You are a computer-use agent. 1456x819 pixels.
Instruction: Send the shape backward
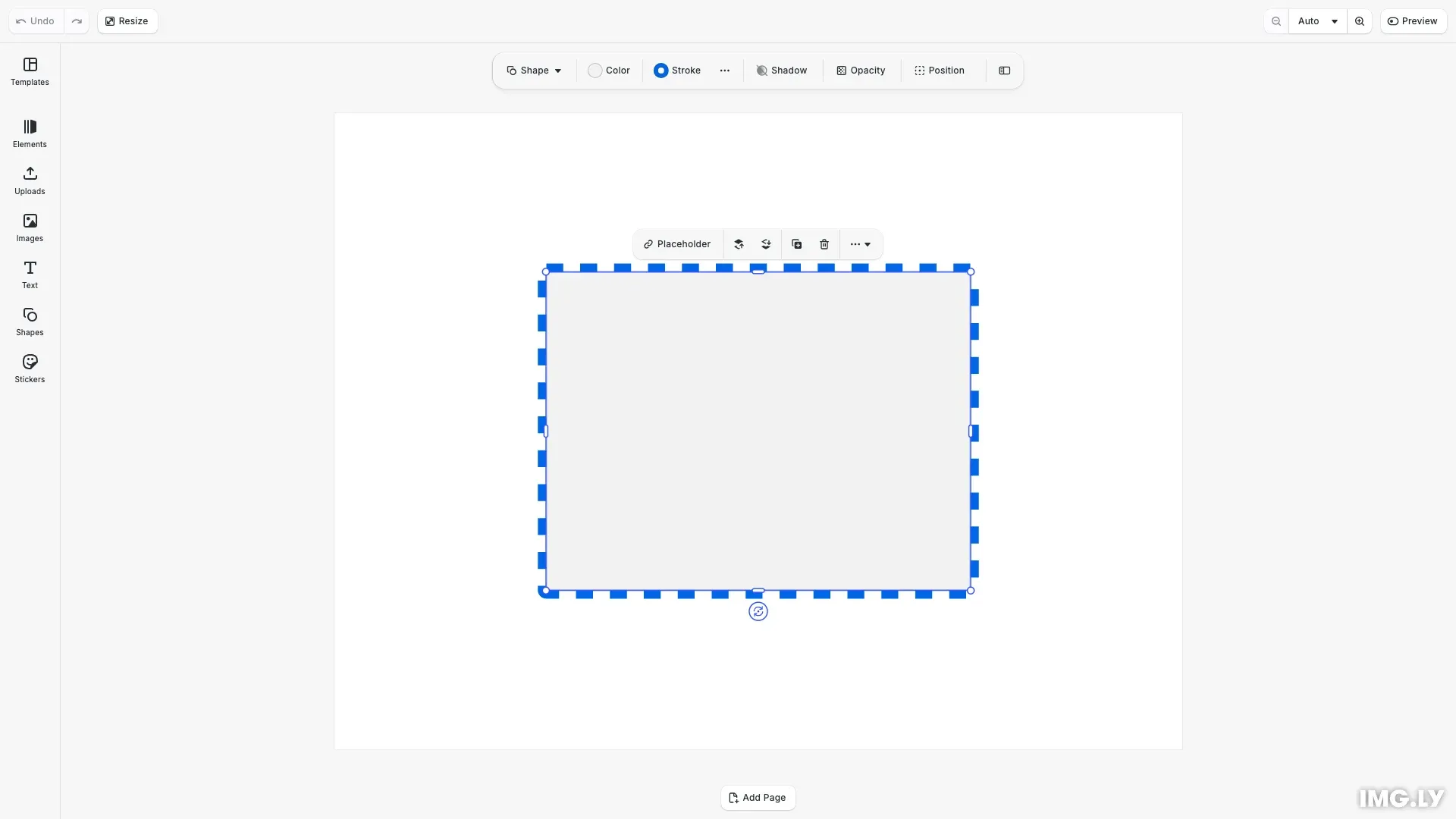[766, 243]
